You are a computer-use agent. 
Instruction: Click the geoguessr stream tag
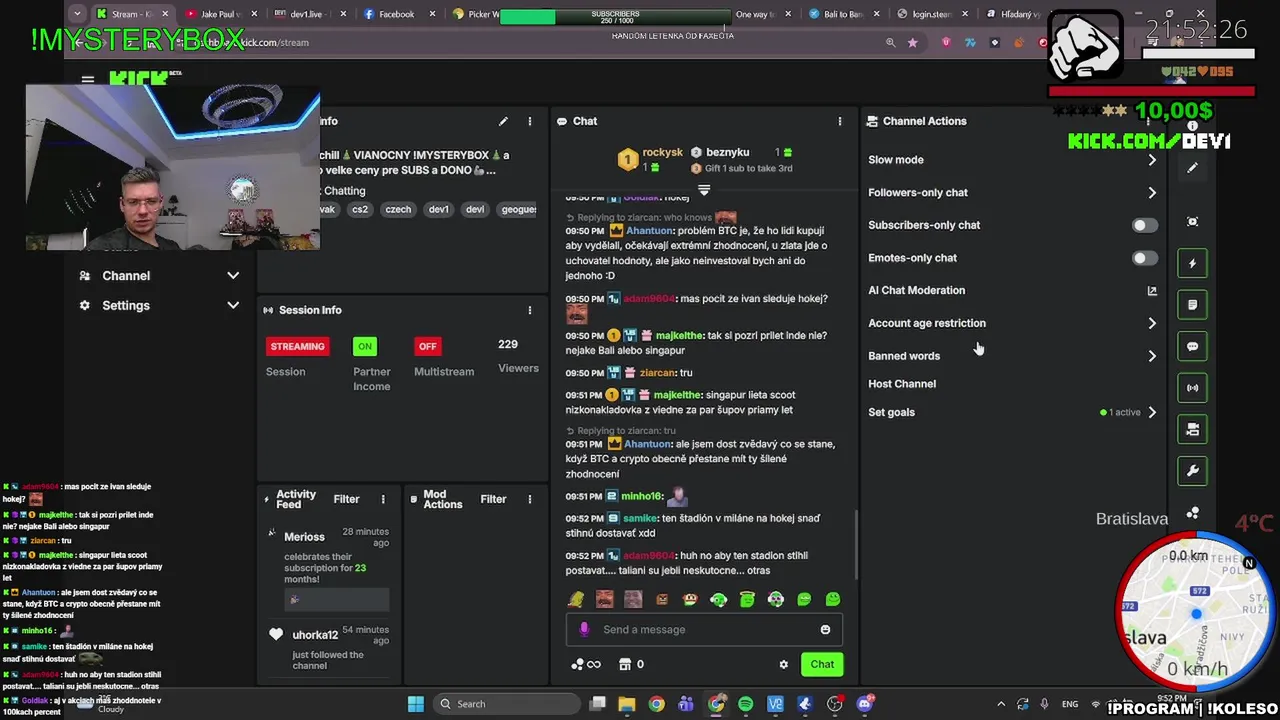519,210
